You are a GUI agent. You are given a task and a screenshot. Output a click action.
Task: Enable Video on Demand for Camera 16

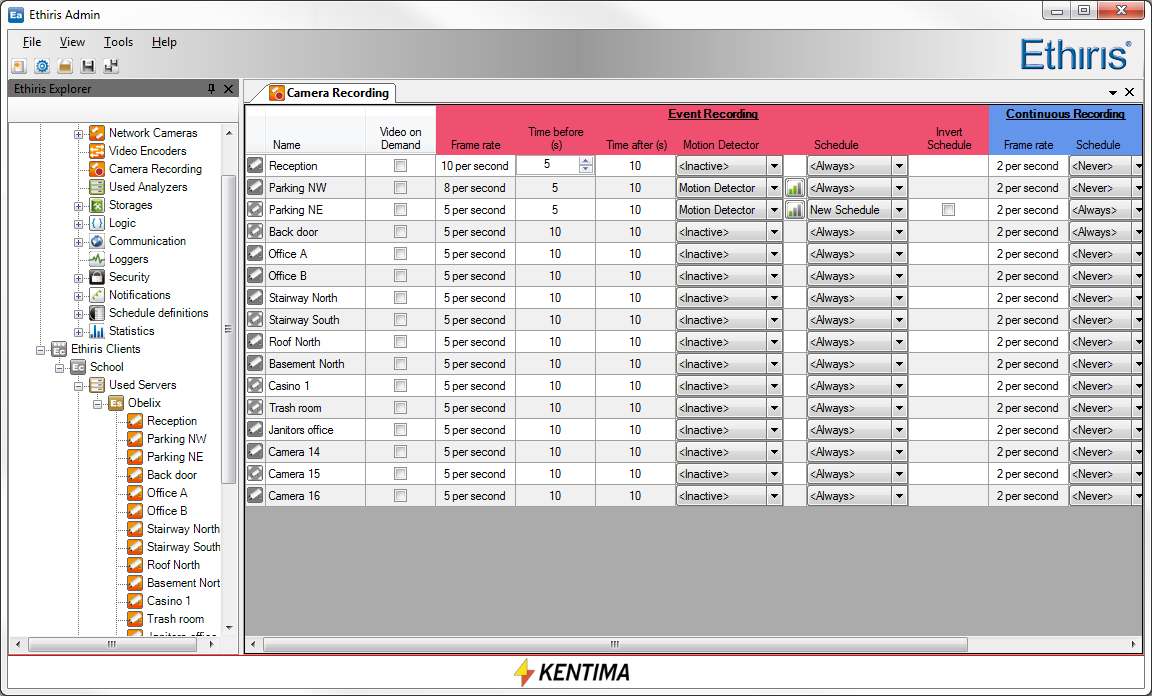coord(400,496)
